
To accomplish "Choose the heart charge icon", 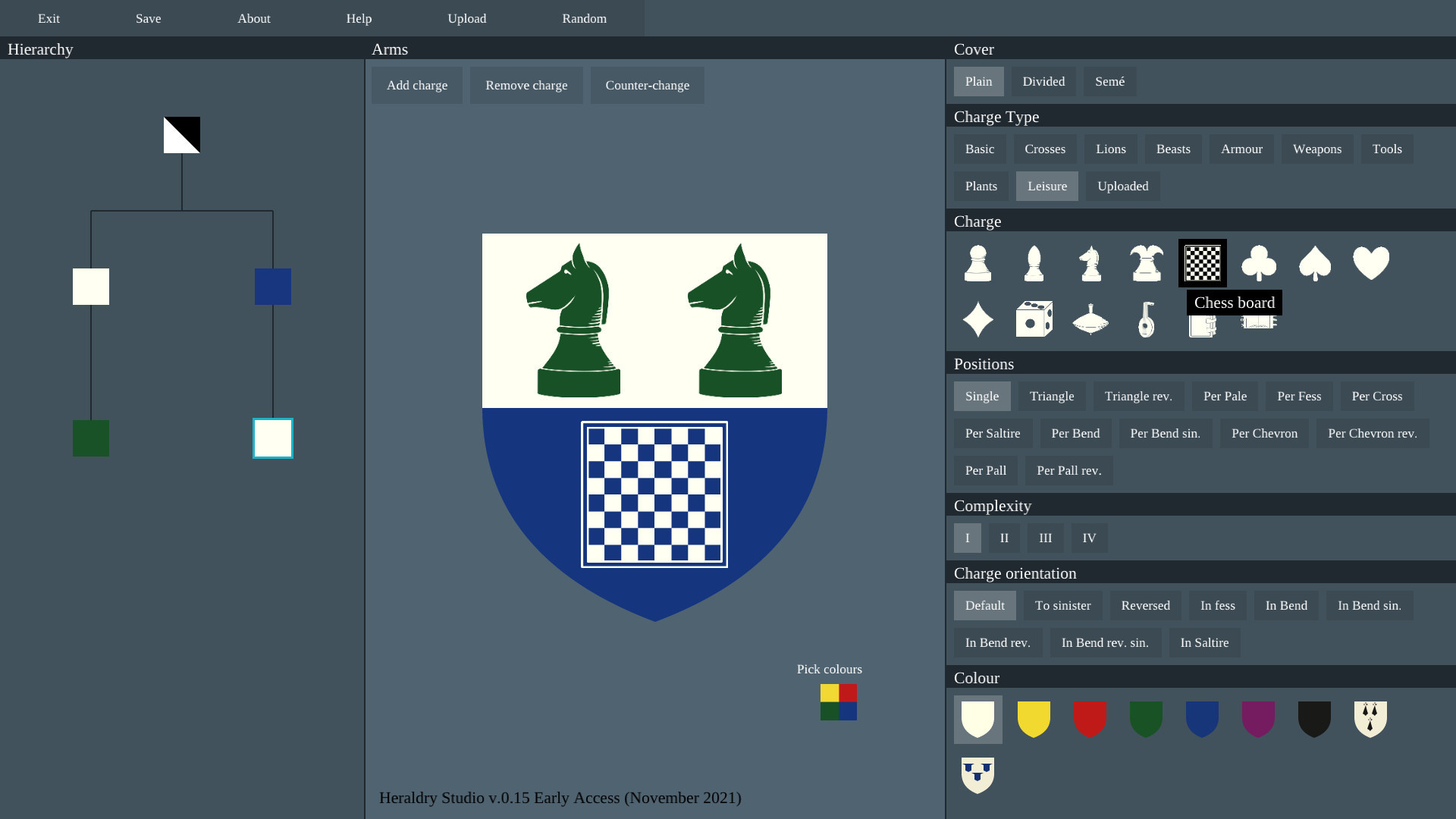I will 1370,263.
